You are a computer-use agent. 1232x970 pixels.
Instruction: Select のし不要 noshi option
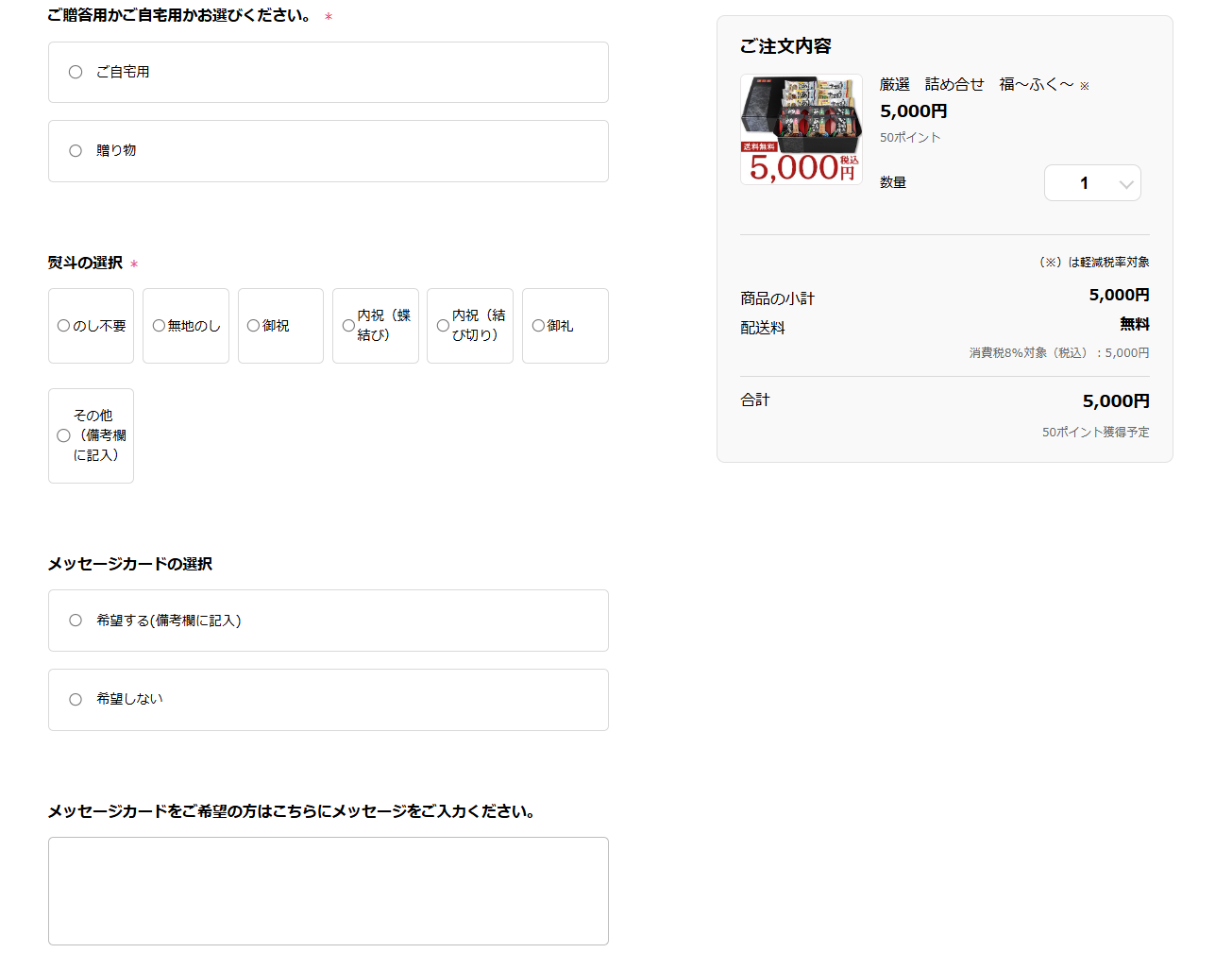click(x=64, y=326)
